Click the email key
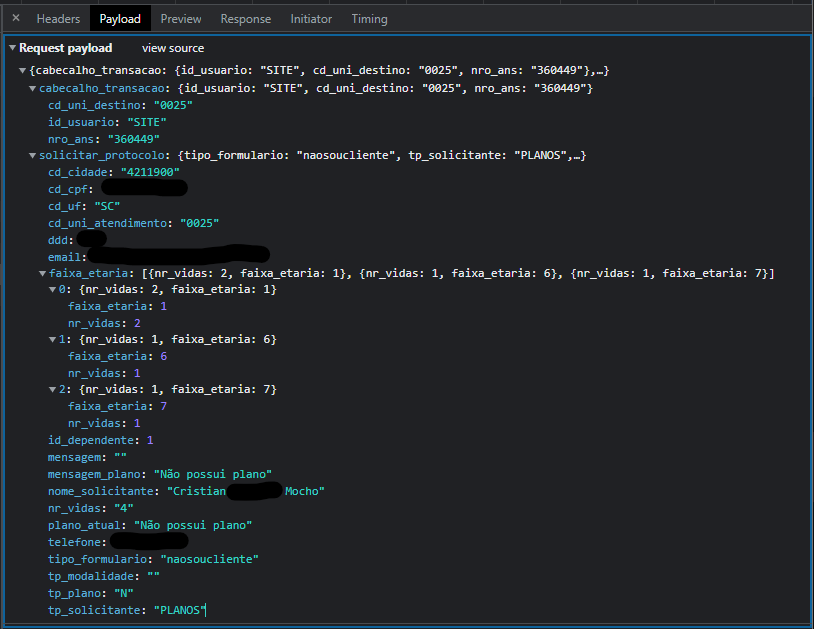 [64, 257]
